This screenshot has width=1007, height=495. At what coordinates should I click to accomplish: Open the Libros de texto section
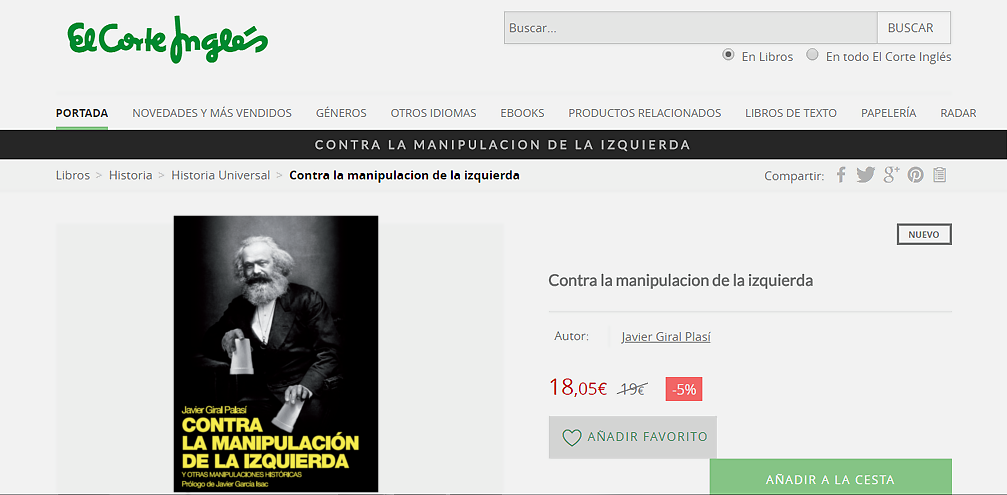[791, 113]
